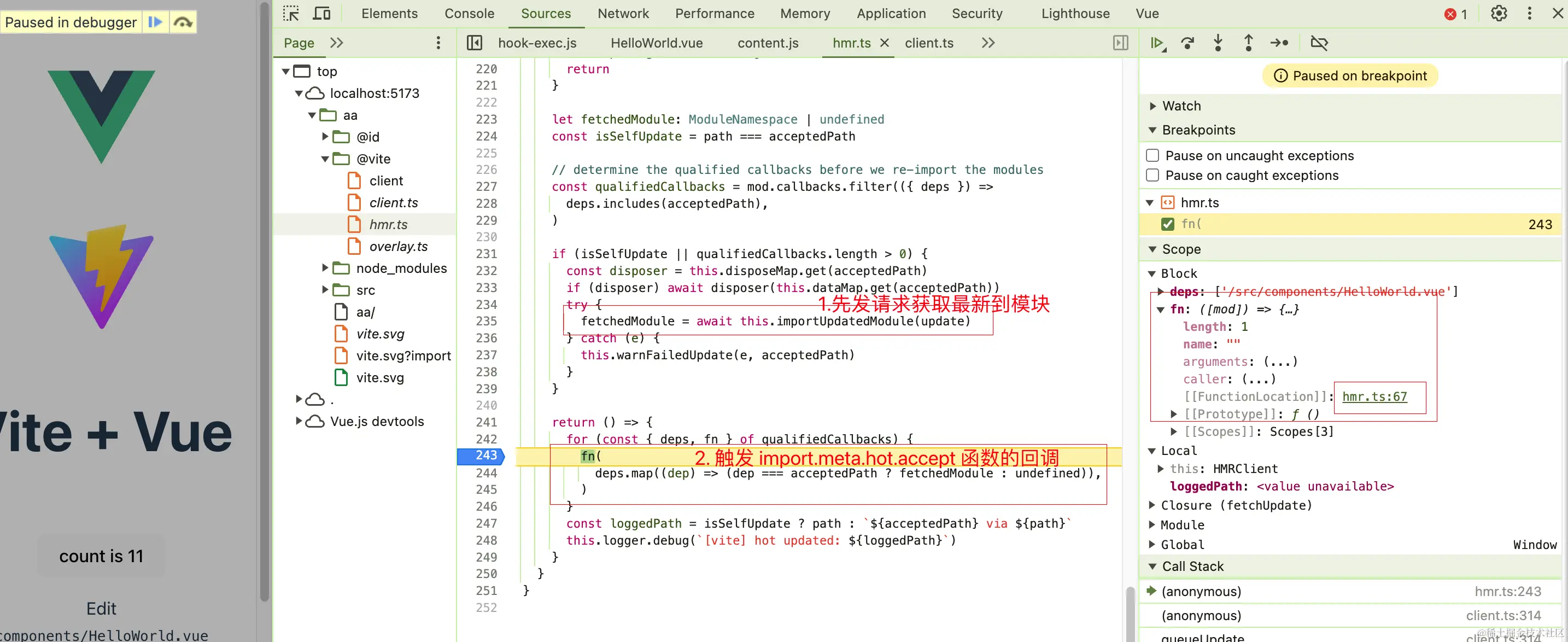This screenshot has width=1568, height=642.
Task: Open the inspect element picker tool
Action: pyautogui.click(x=291, y=14)
